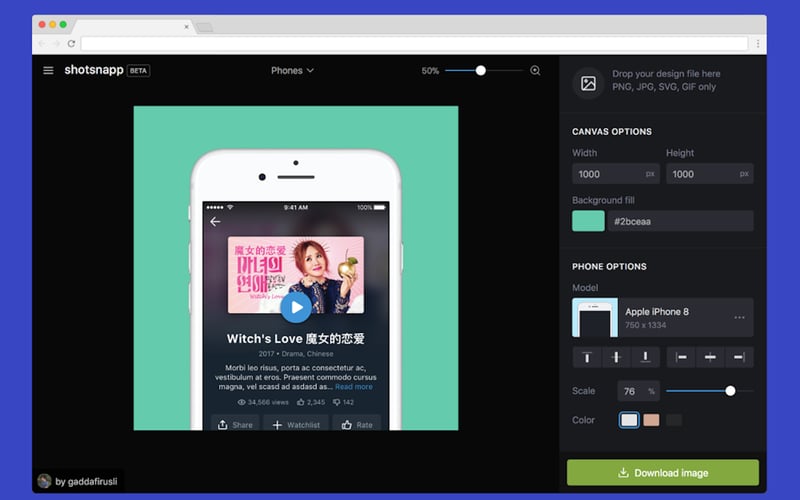Click the browser forward arrow

(57, 44)
